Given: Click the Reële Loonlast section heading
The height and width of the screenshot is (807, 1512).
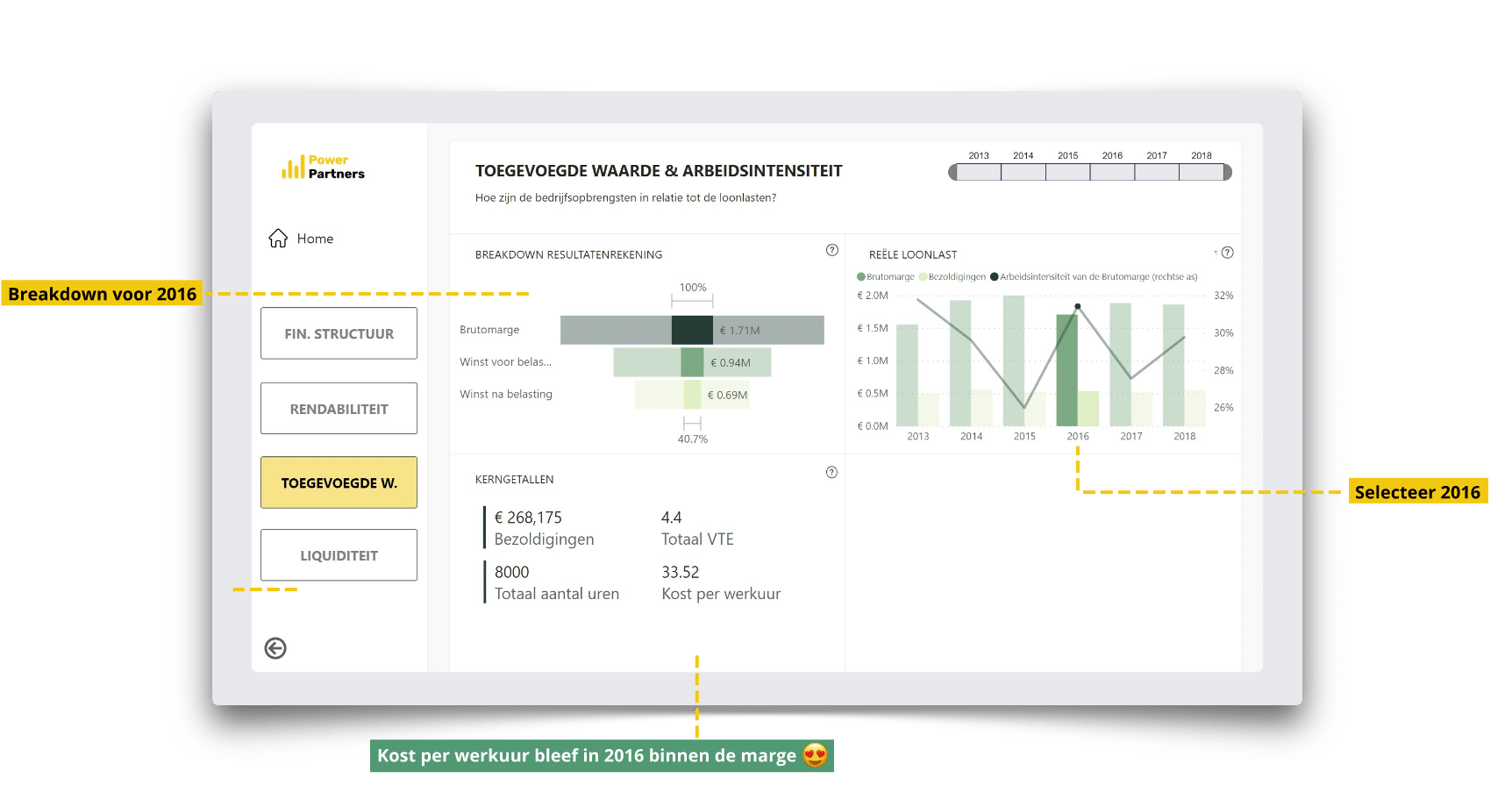Looking at the screenshot, I should 913,255.
